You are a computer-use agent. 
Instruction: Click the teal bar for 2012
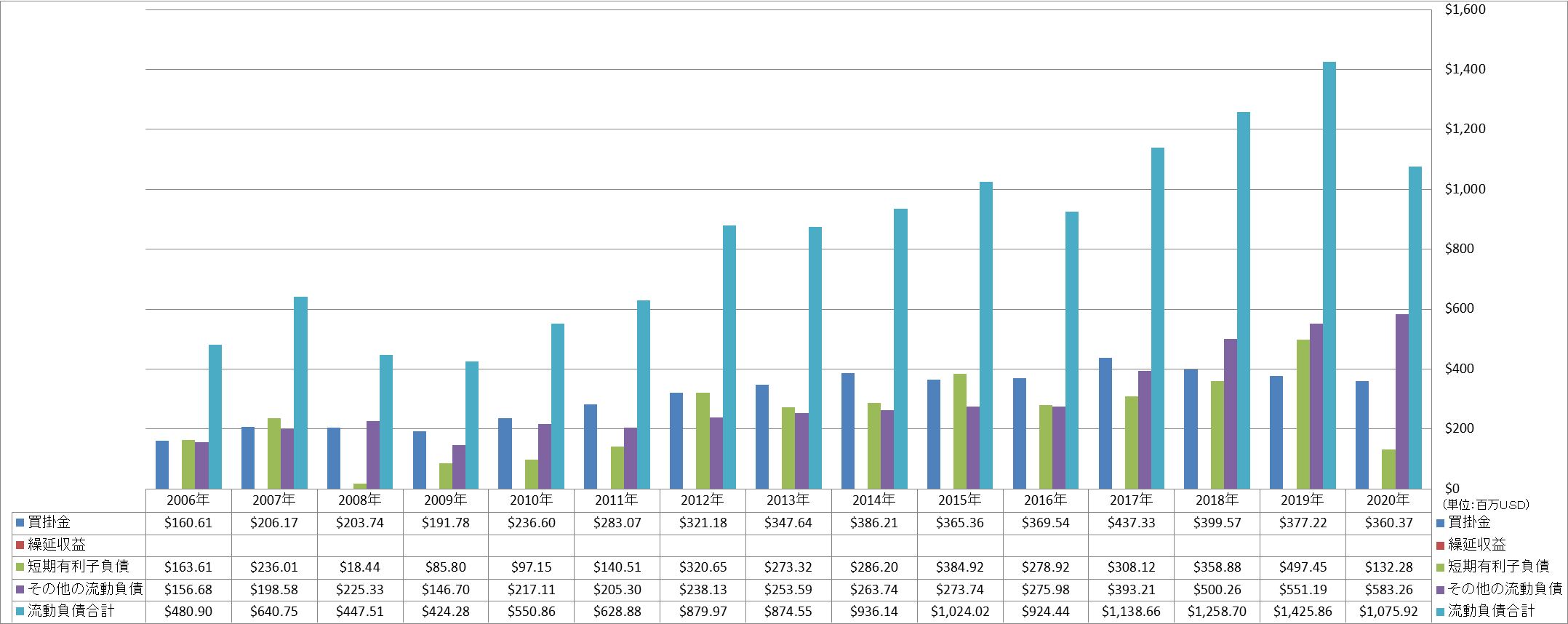click(729, 357)
